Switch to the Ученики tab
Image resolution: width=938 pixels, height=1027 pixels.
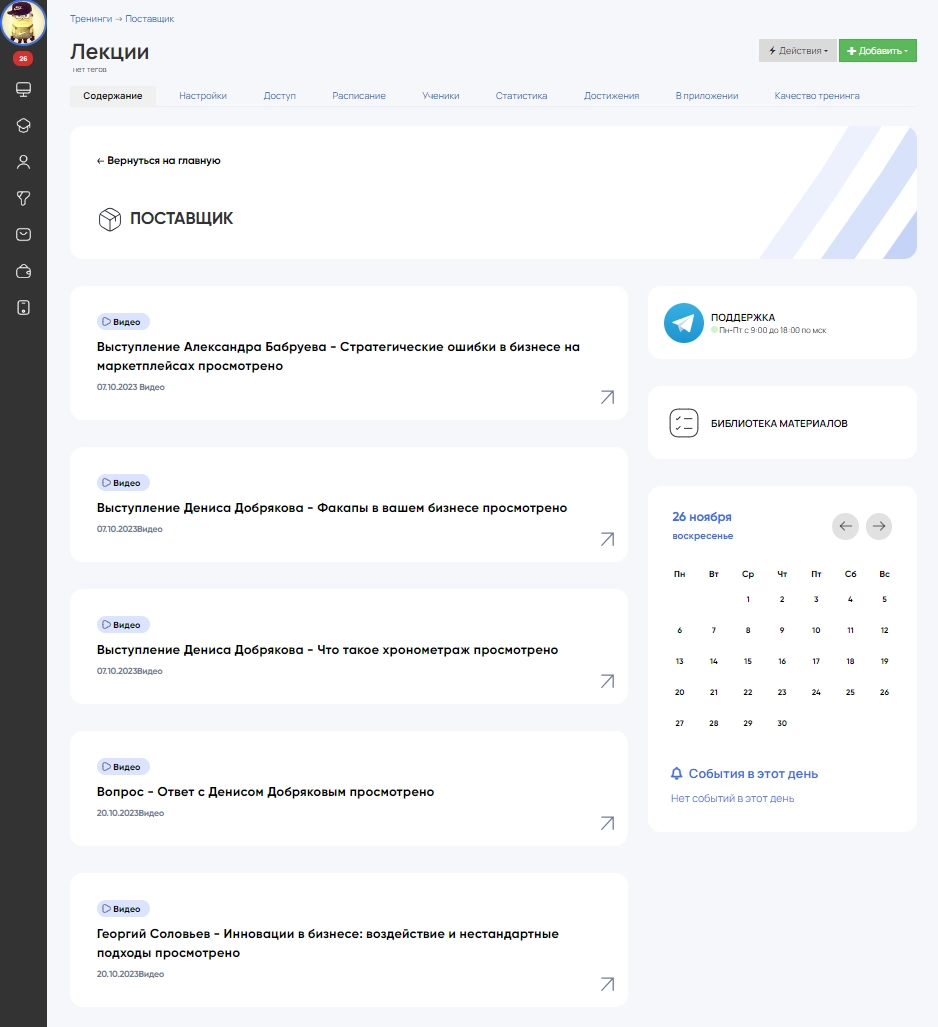(441, 96)
